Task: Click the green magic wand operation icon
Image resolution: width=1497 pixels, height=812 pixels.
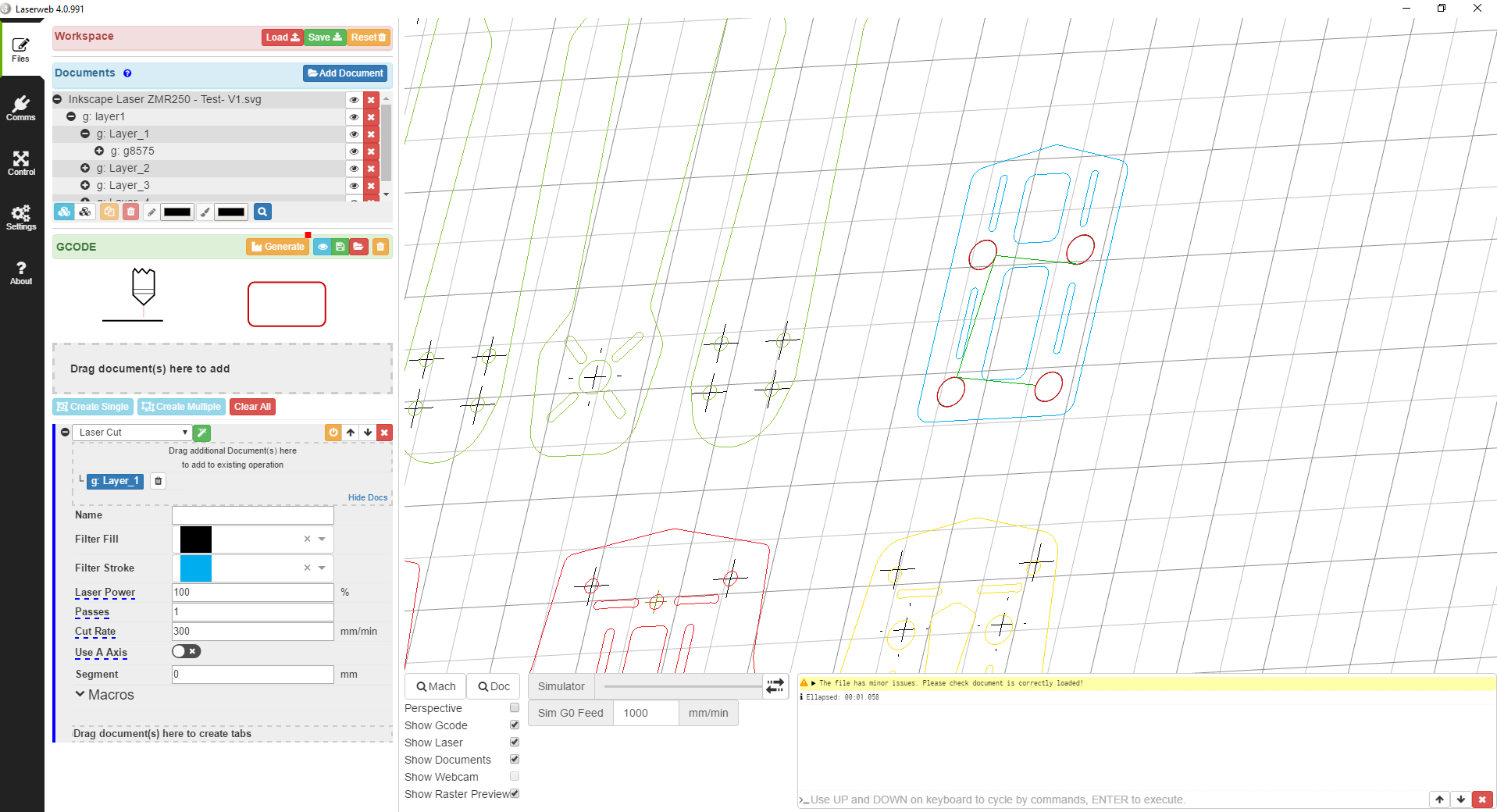Action: [201, 433]
